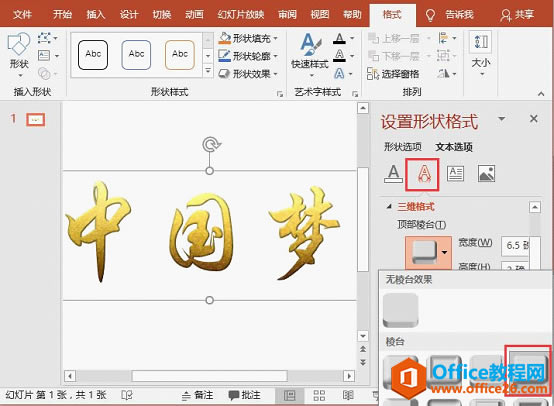The width and height of the screenshot is (554, 406).
Task: Select the no bevel effect thumbnail
Action: 401,310
